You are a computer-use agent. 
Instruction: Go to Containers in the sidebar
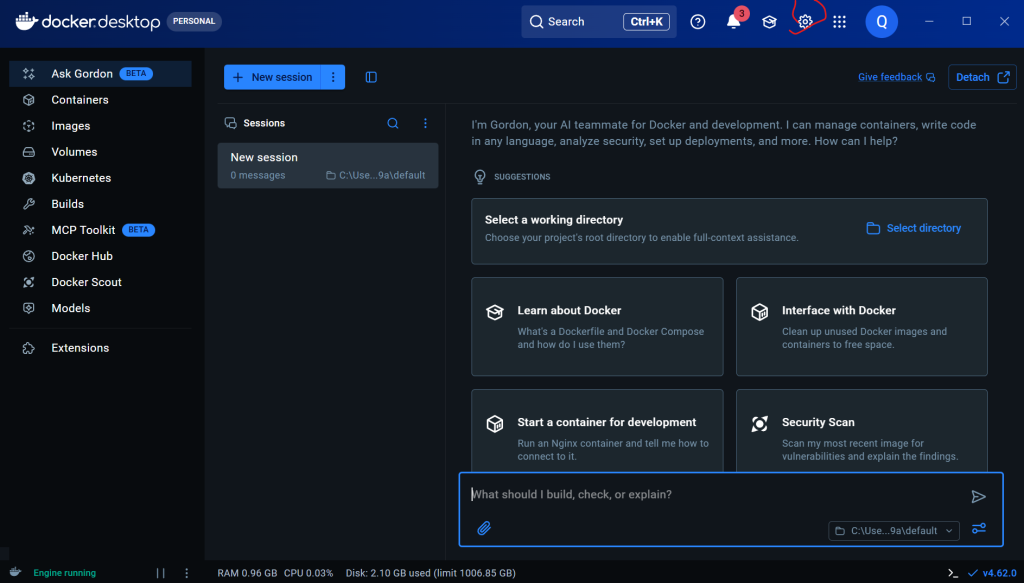(x=80, y=100)
